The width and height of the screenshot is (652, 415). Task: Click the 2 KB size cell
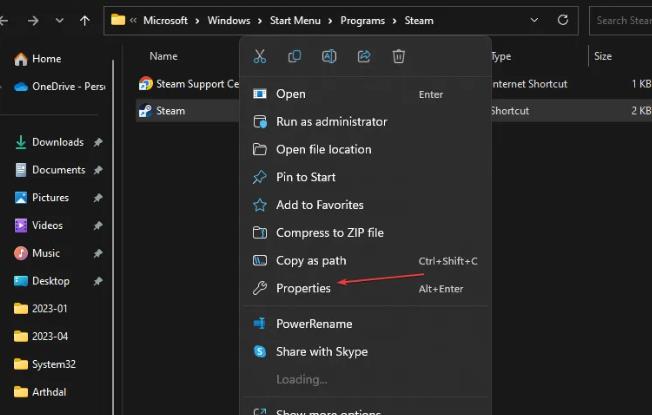pos(641,111)
